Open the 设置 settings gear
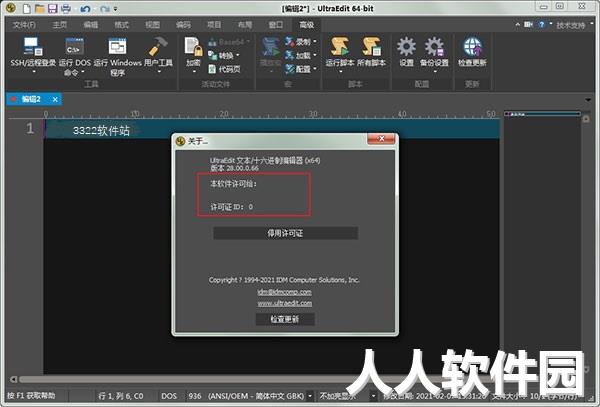 (x=406, y=47)
